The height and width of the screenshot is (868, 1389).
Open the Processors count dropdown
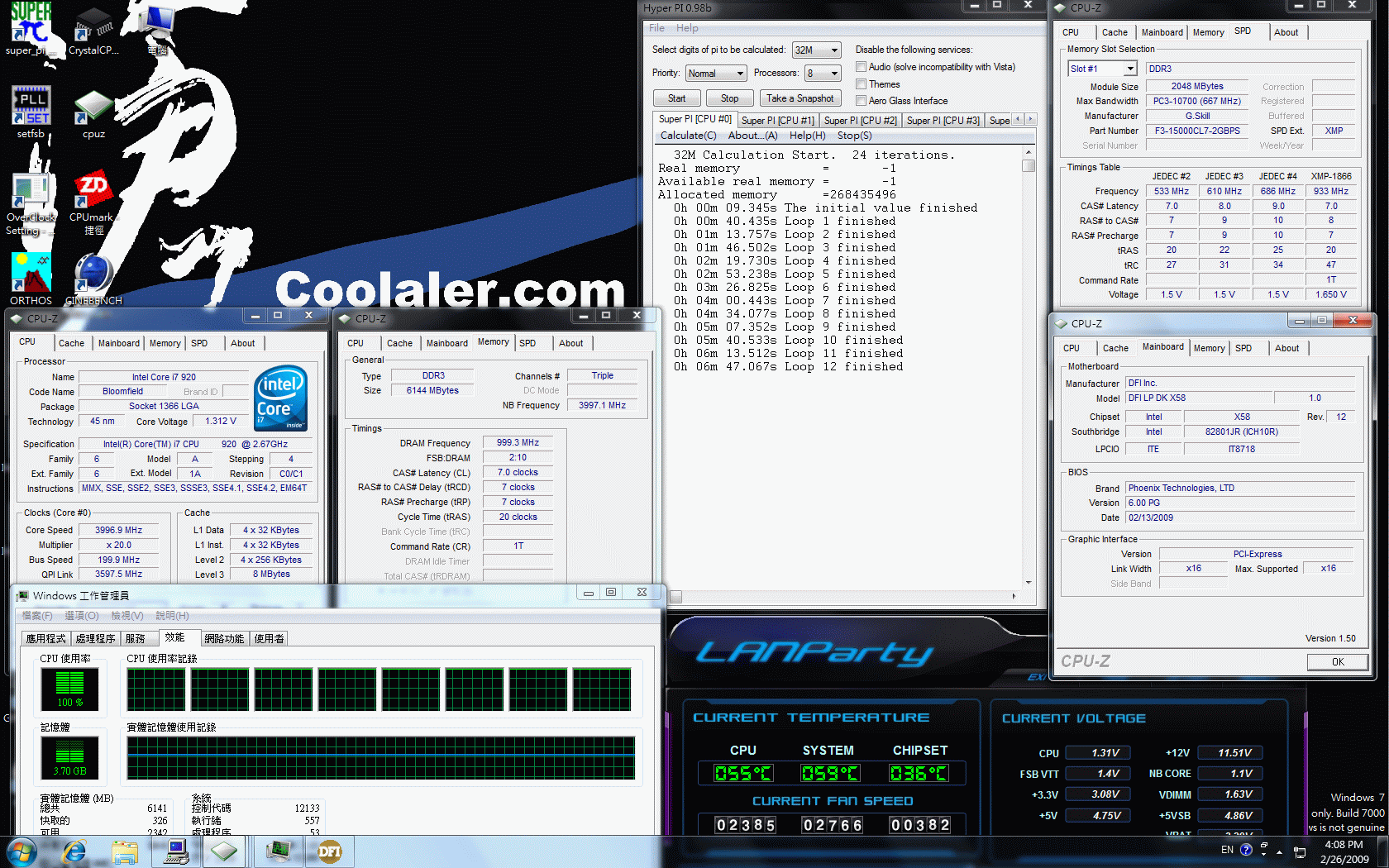tap(823, 74)
